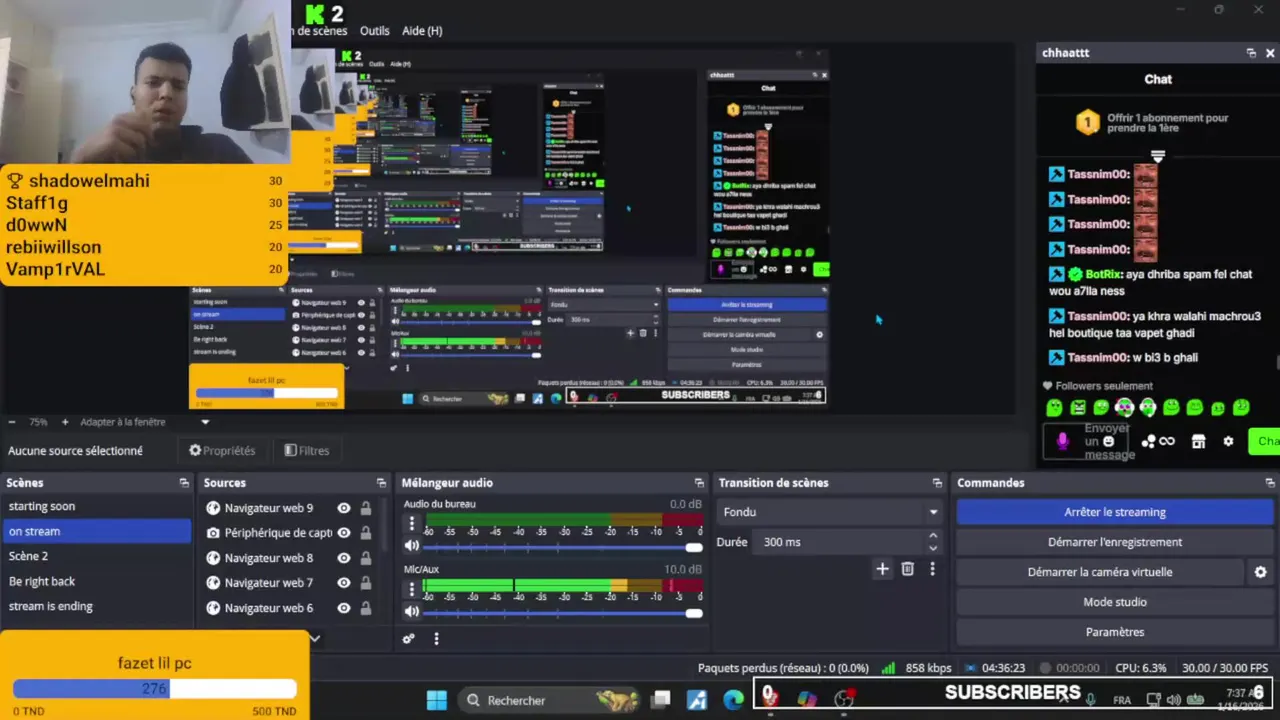Switch to Scène 2
Viewport: 1280px width, 720px height.
click(x=96, y=556)
